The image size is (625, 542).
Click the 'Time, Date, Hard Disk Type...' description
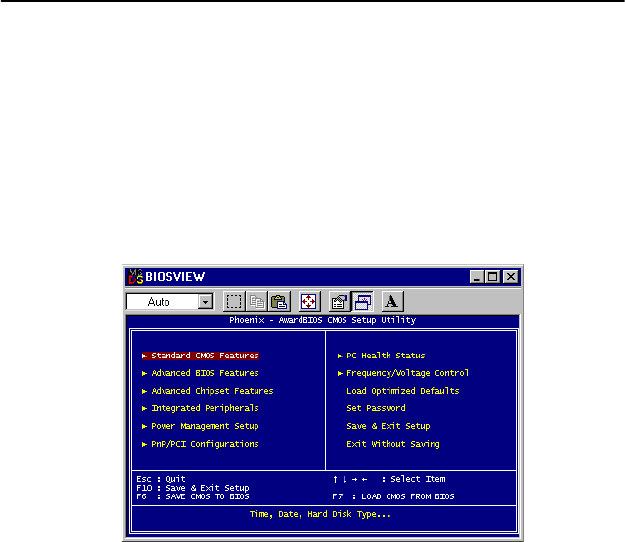coord(320,515)
